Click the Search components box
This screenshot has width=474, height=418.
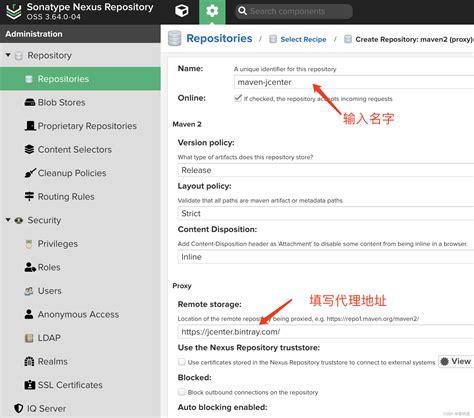tap(294, 11)
